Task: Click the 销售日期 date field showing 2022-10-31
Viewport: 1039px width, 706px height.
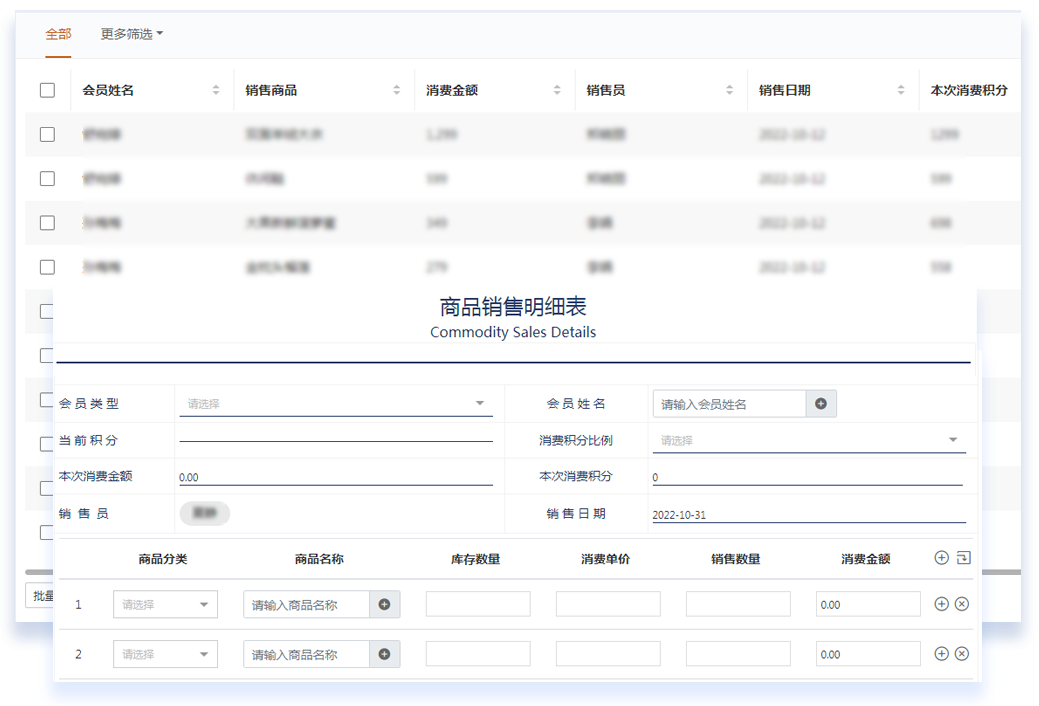Action: pos(810,512)
